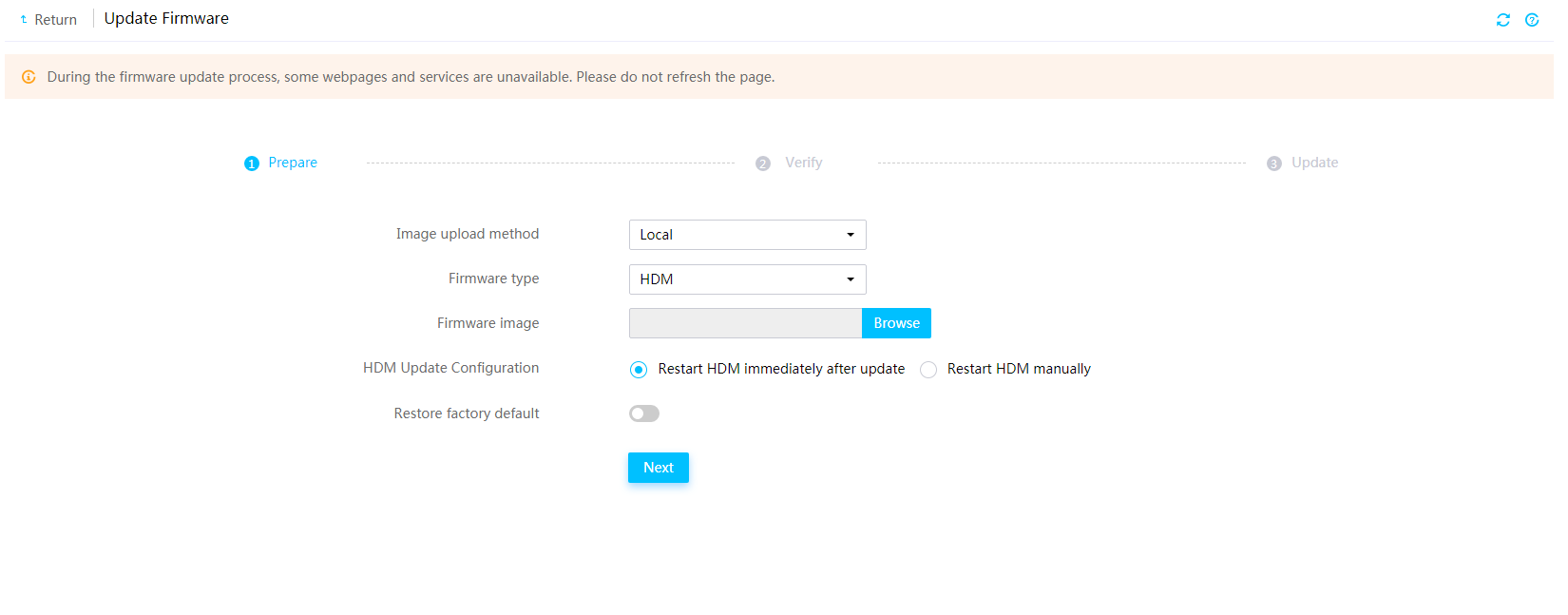
Task: Click step 3 circle icon for Update
Action: click(x=1274, y=163)
